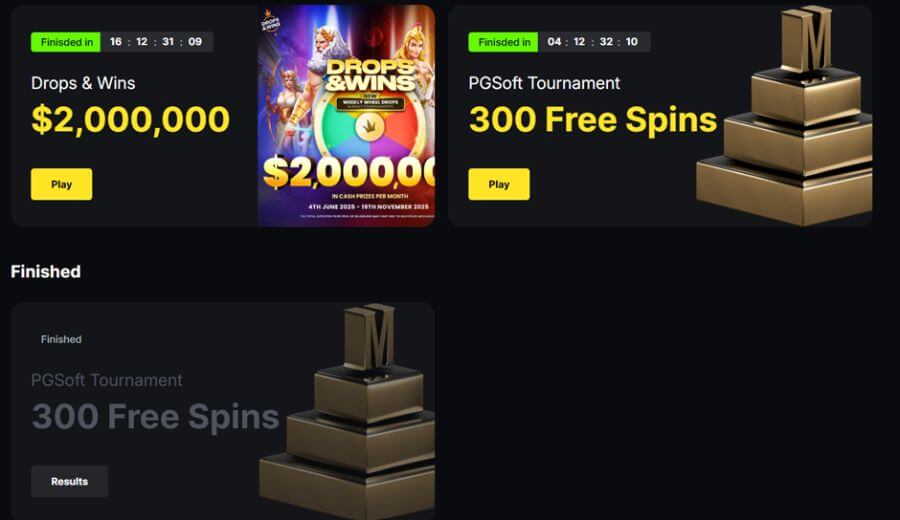Click the golden M atop the active tournament trophy

[x=808, y=37]
